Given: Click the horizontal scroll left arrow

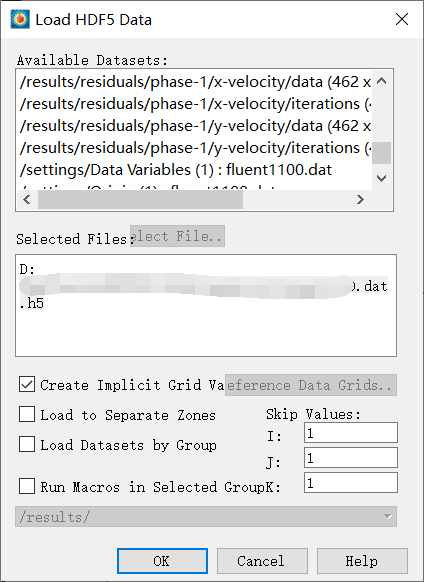Looking at the screenshot, I should 27,200.
